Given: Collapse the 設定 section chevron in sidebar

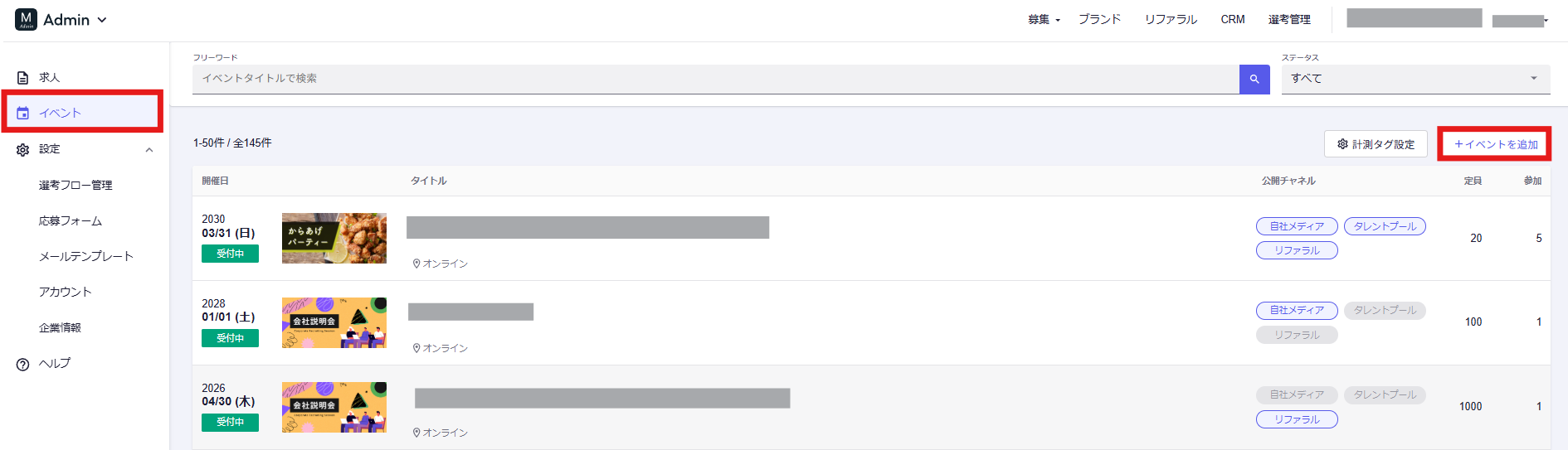Looking at the screenshot, I should pyautogui.click(x=149, y=150).
